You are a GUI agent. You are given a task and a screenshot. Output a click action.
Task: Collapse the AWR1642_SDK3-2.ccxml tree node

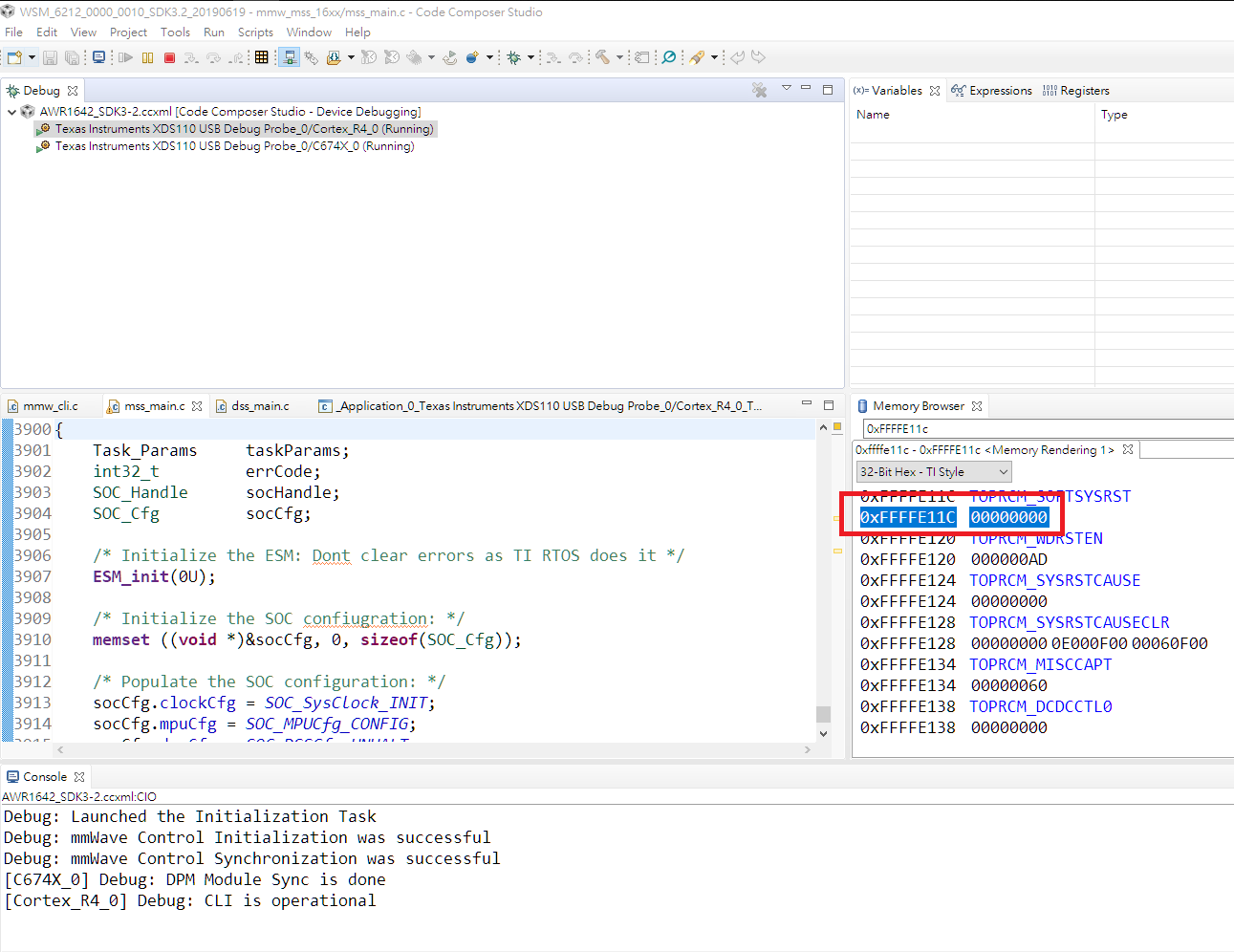[11, 112]
